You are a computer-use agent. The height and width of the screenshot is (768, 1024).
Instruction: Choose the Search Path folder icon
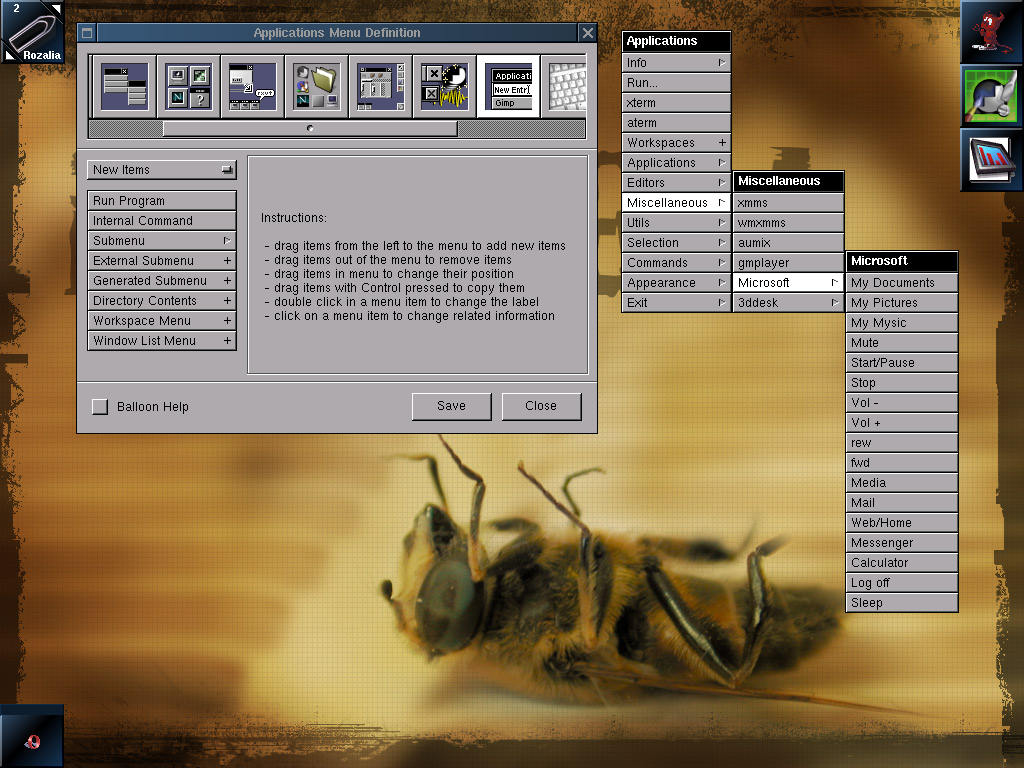pos(316,86)
